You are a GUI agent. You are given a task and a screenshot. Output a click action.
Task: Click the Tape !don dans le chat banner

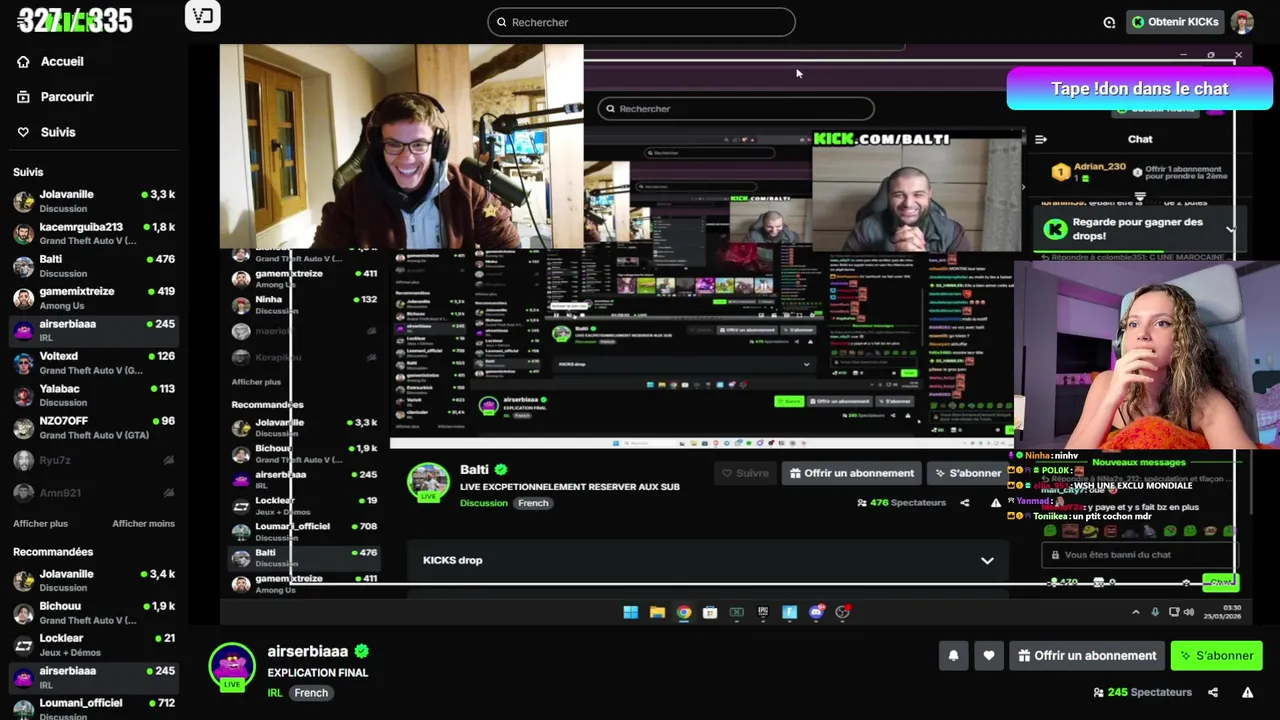point(1139,89)
